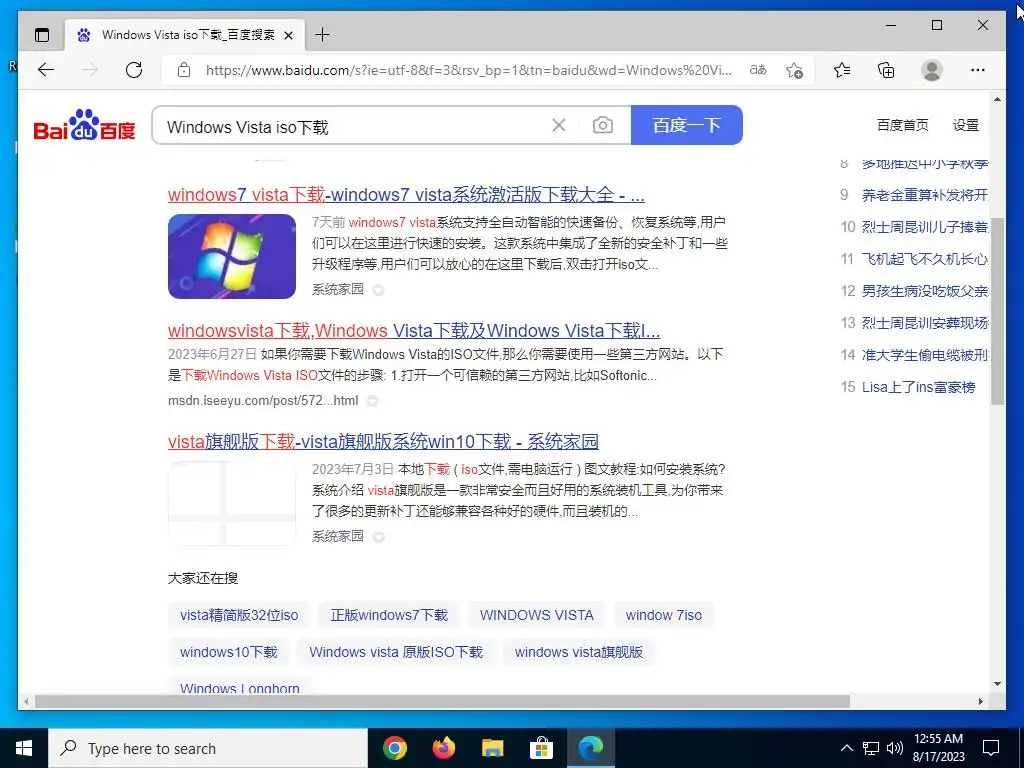Open hot topic 11 飞机起飞不久

924,259
